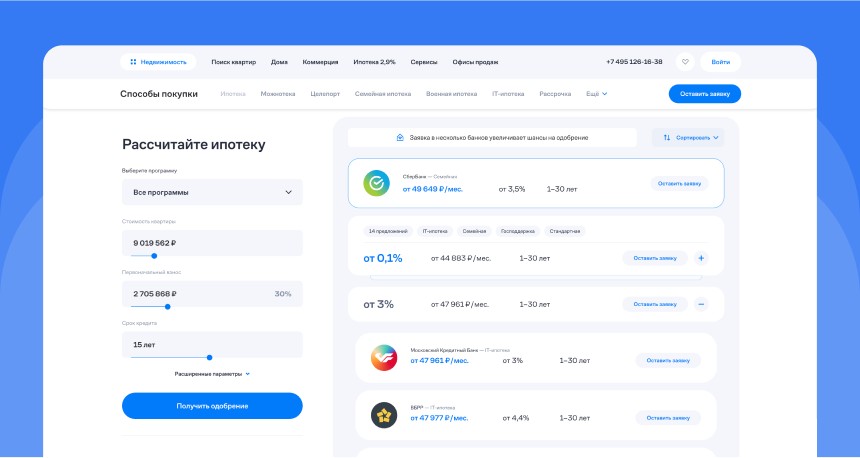Click the favorites heart icon
The image size is (860, 458).
click(x=685, y=62)
